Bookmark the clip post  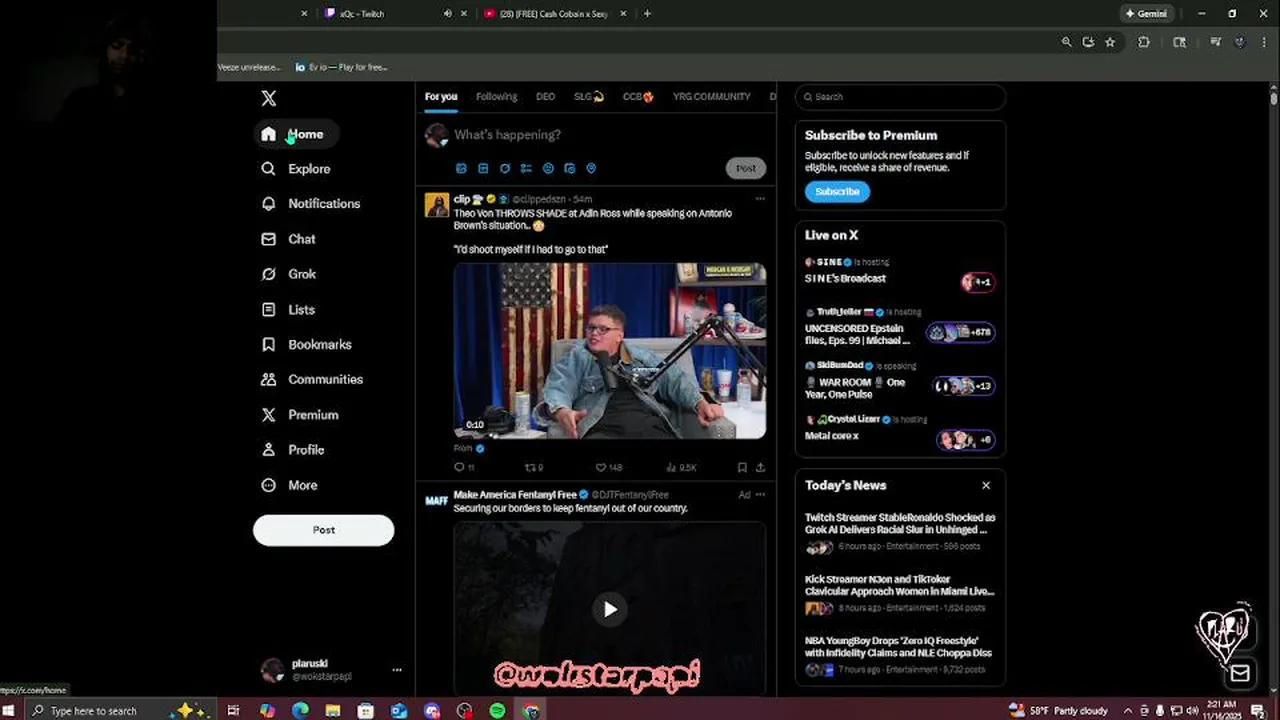[742, 467]
